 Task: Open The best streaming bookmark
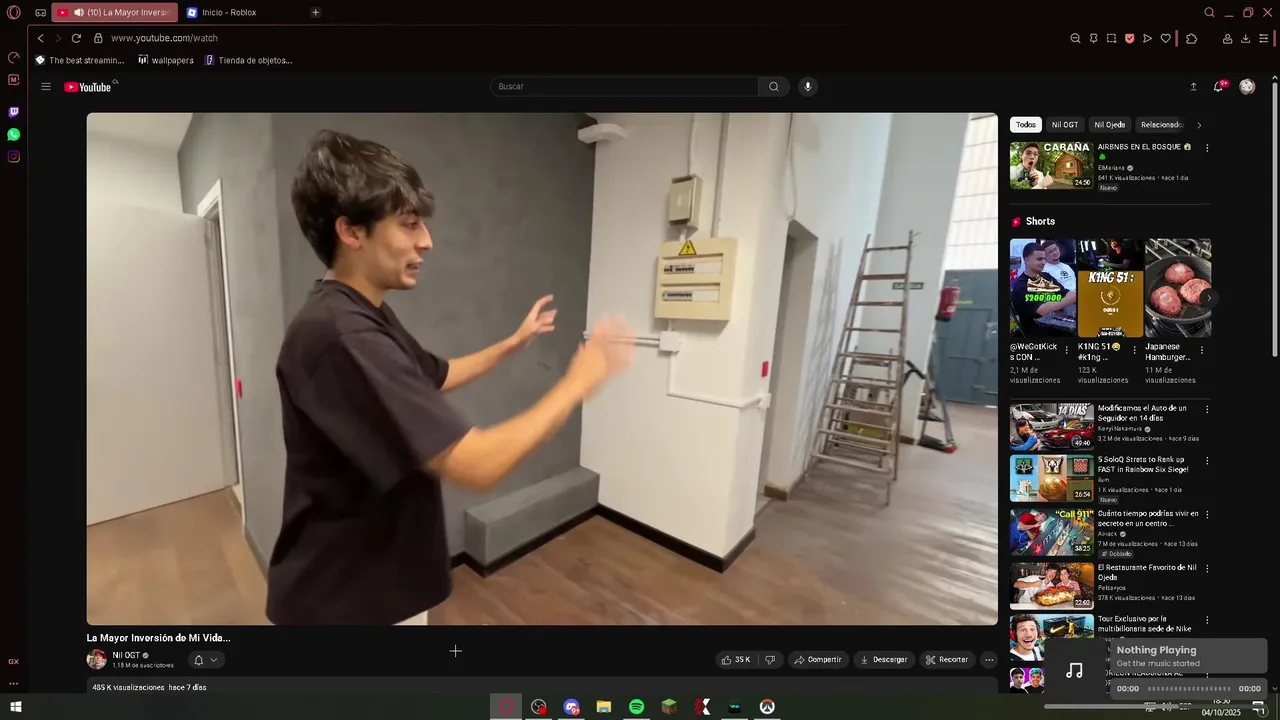point(80,60)
